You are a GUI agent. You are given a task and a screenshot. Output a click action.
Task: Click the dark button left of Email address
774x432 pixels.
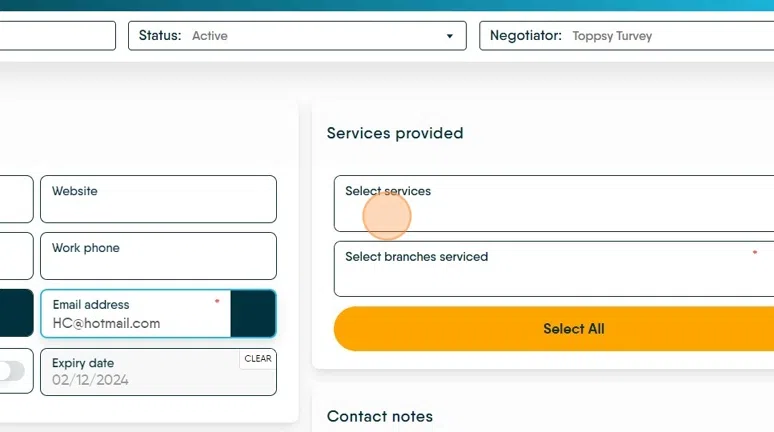pos(15,314)
